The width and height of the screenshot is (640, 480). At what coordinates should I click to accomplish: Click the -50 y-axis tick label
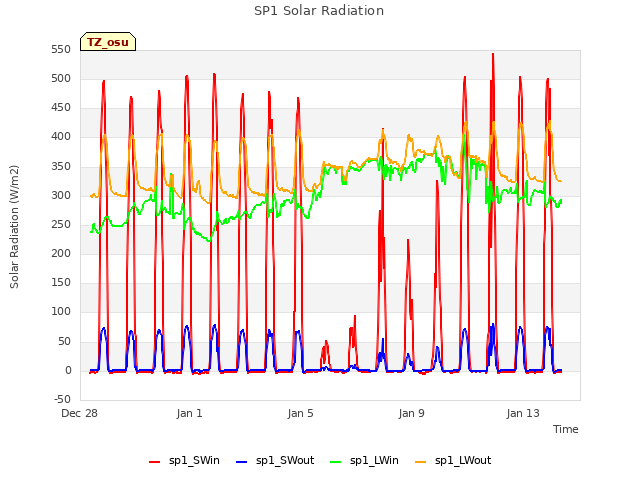pyautogui.click(x=62, y=400)
